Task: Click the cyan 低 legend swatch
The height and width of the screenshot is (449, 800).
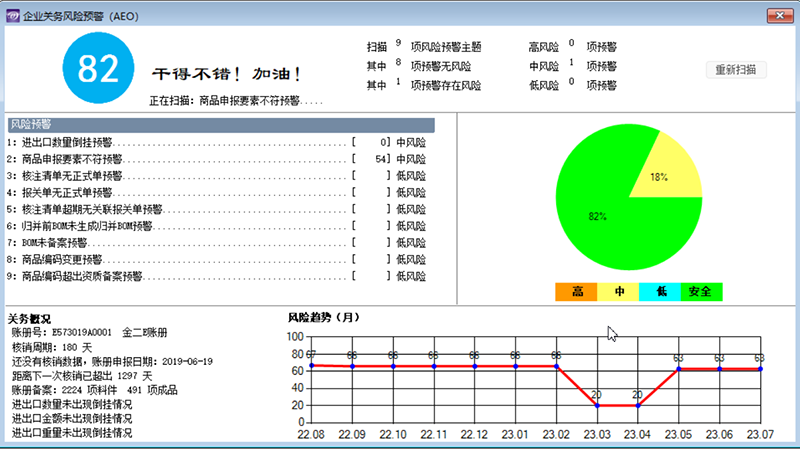Action: pyautogui.click(x=660, y=292)
